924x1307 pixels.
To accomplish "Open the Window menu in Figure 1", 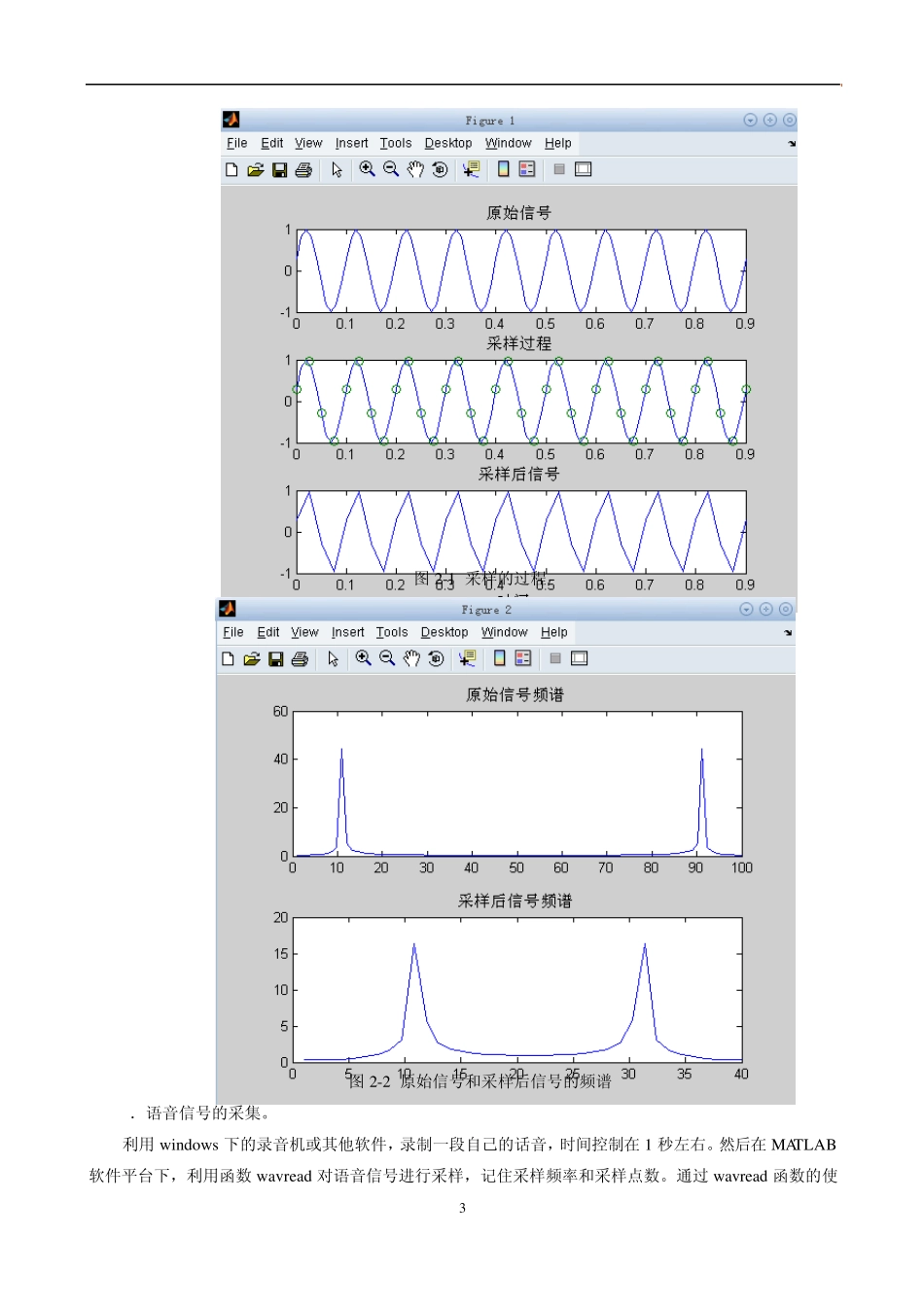I will point(509,143).
